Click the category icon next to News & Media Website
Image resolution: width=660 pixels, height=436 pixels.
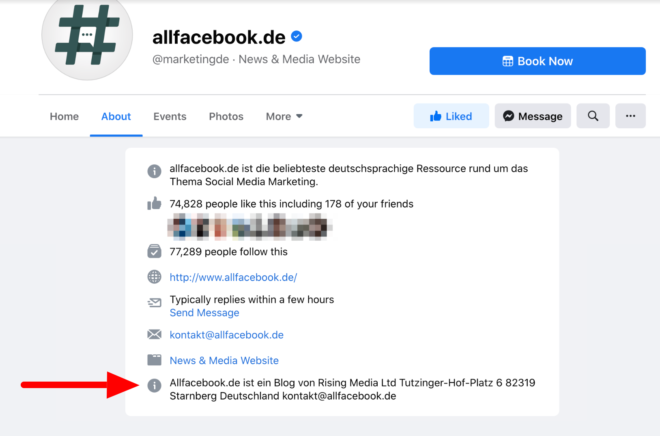pos(154,360)
